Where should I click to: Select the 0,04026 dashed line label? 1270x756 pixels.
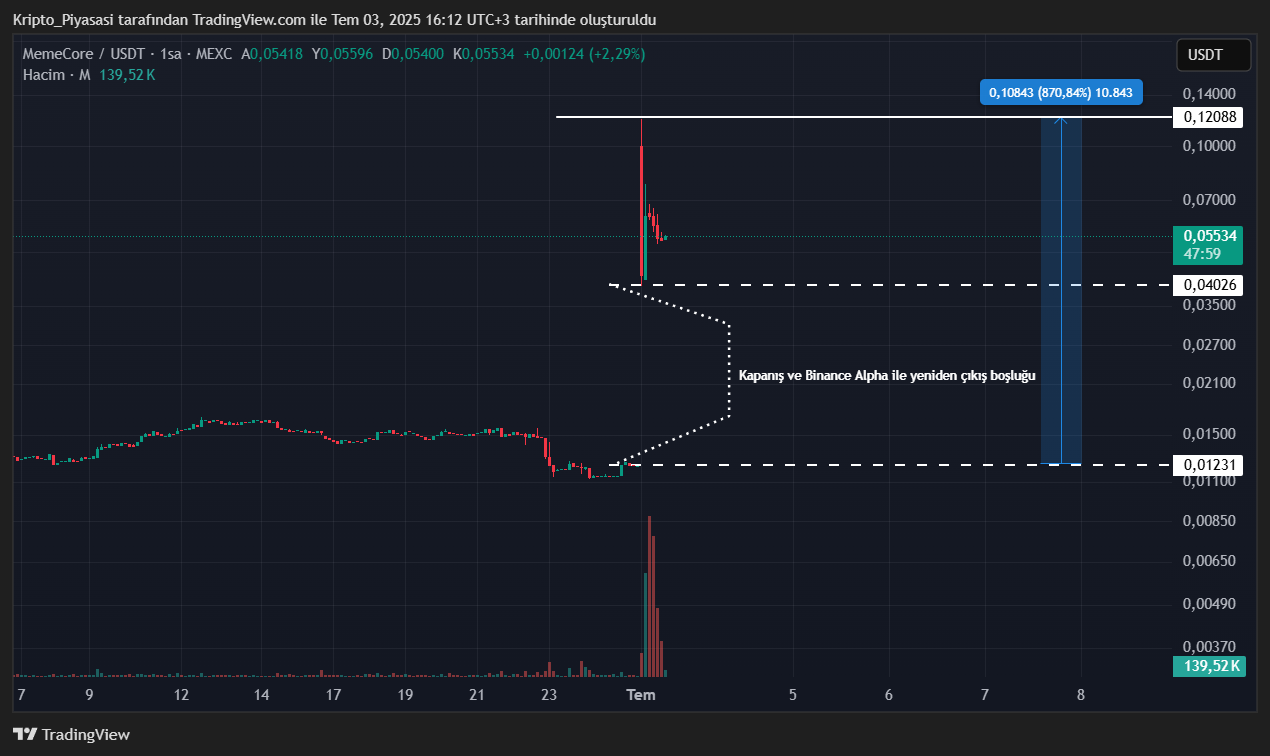(1210, 285)
